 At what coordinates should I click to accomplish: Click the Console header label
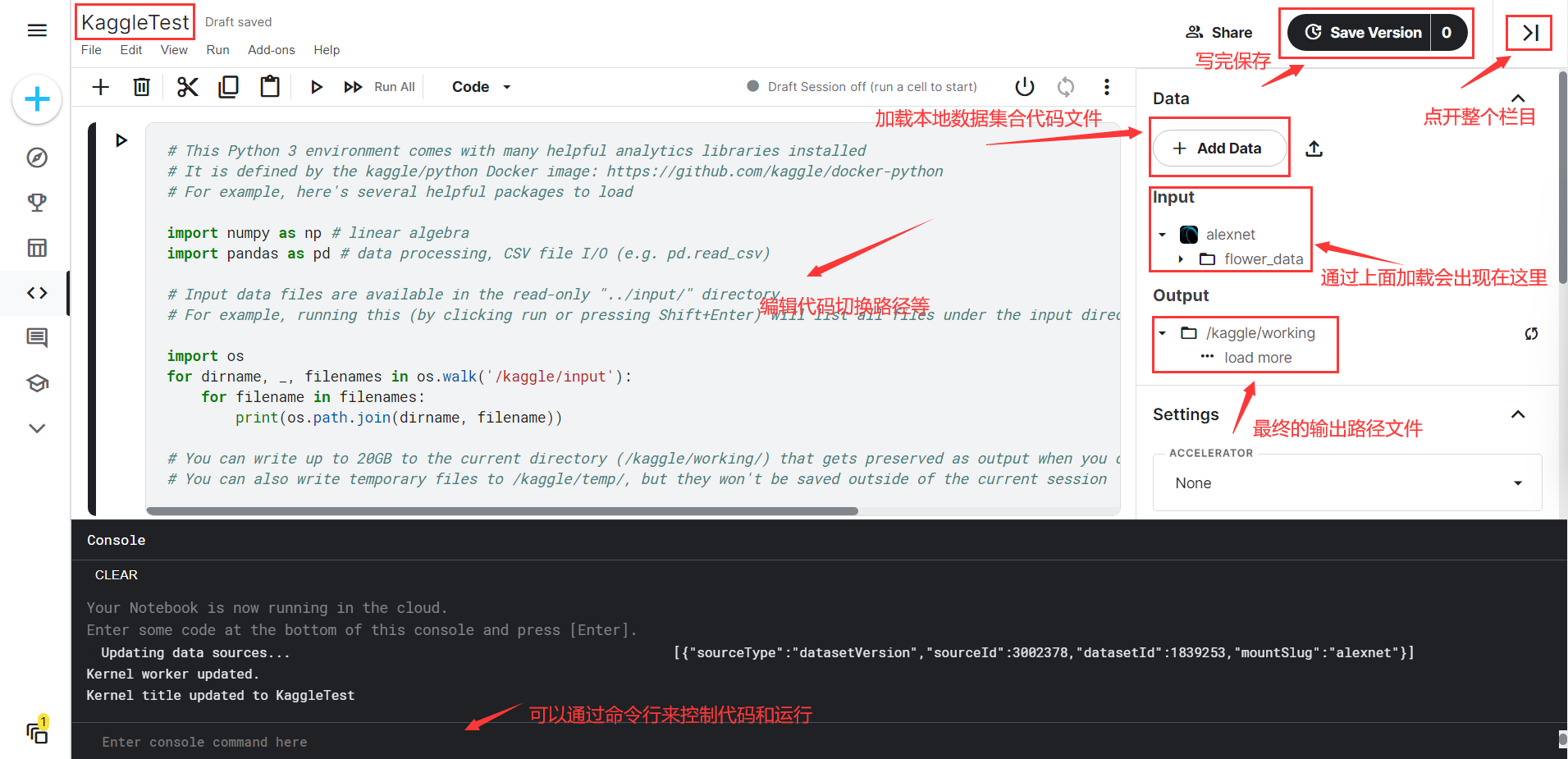click(116, 541)
